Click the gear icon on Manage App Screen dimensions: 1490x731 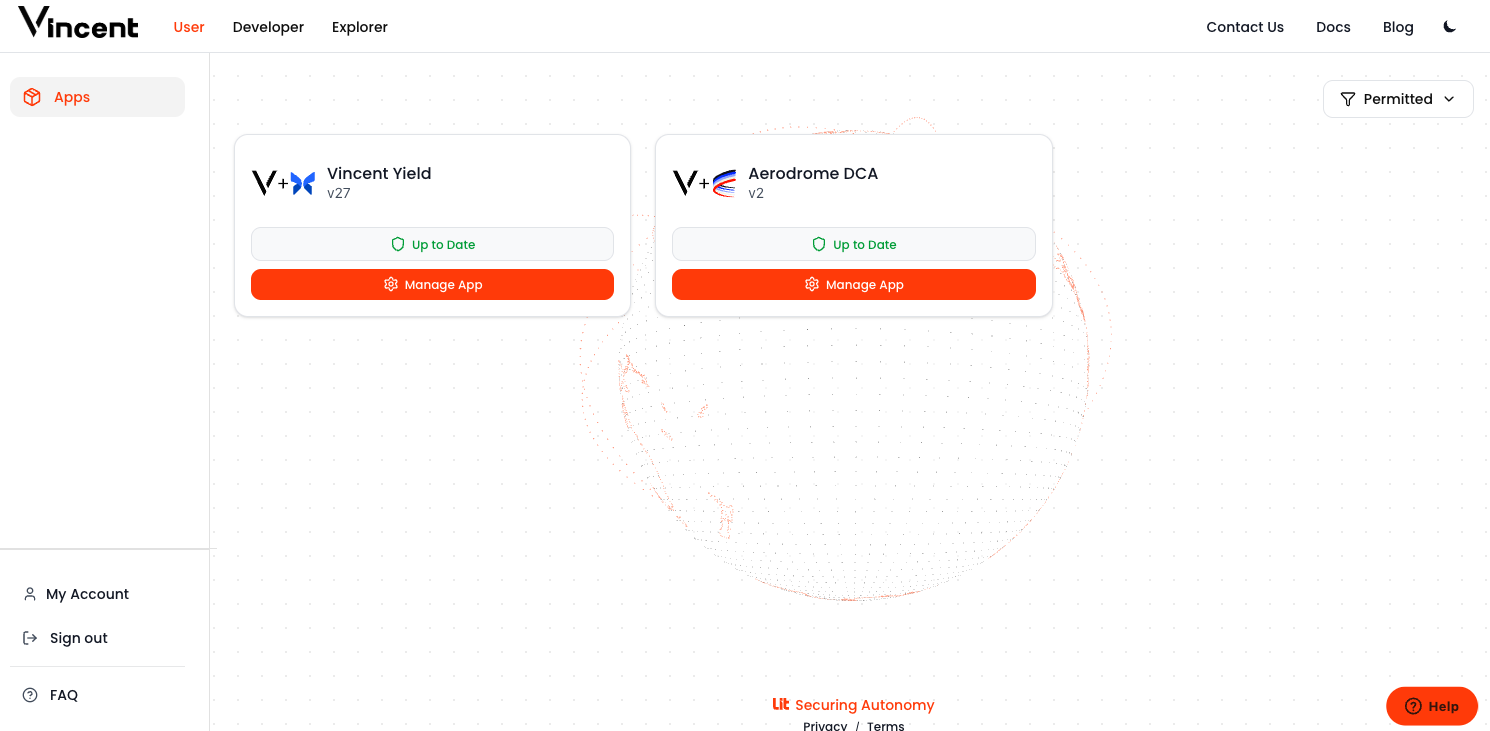point(390,284)
